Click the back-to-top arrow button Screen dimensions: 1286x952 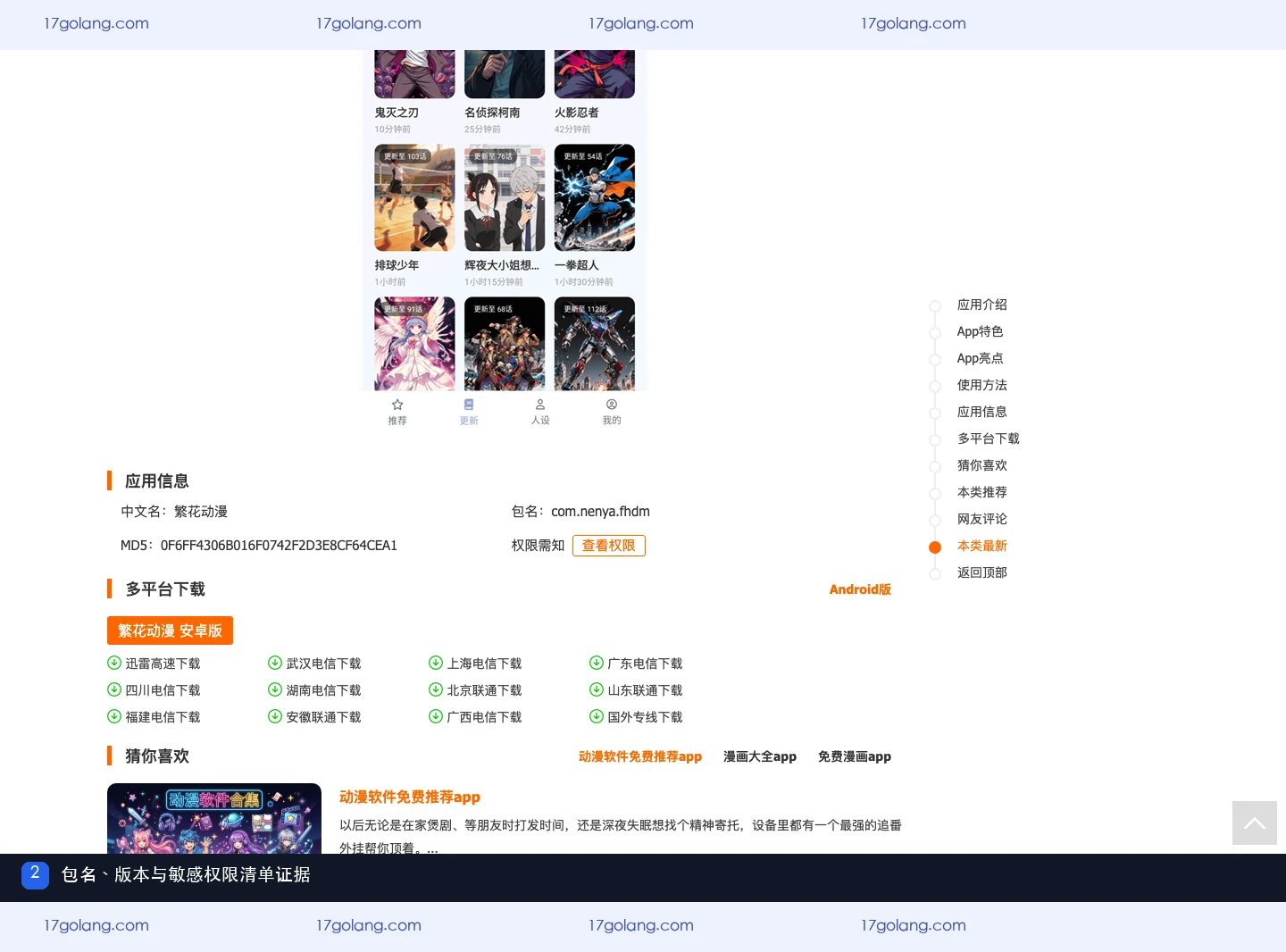coord(1255,823)
